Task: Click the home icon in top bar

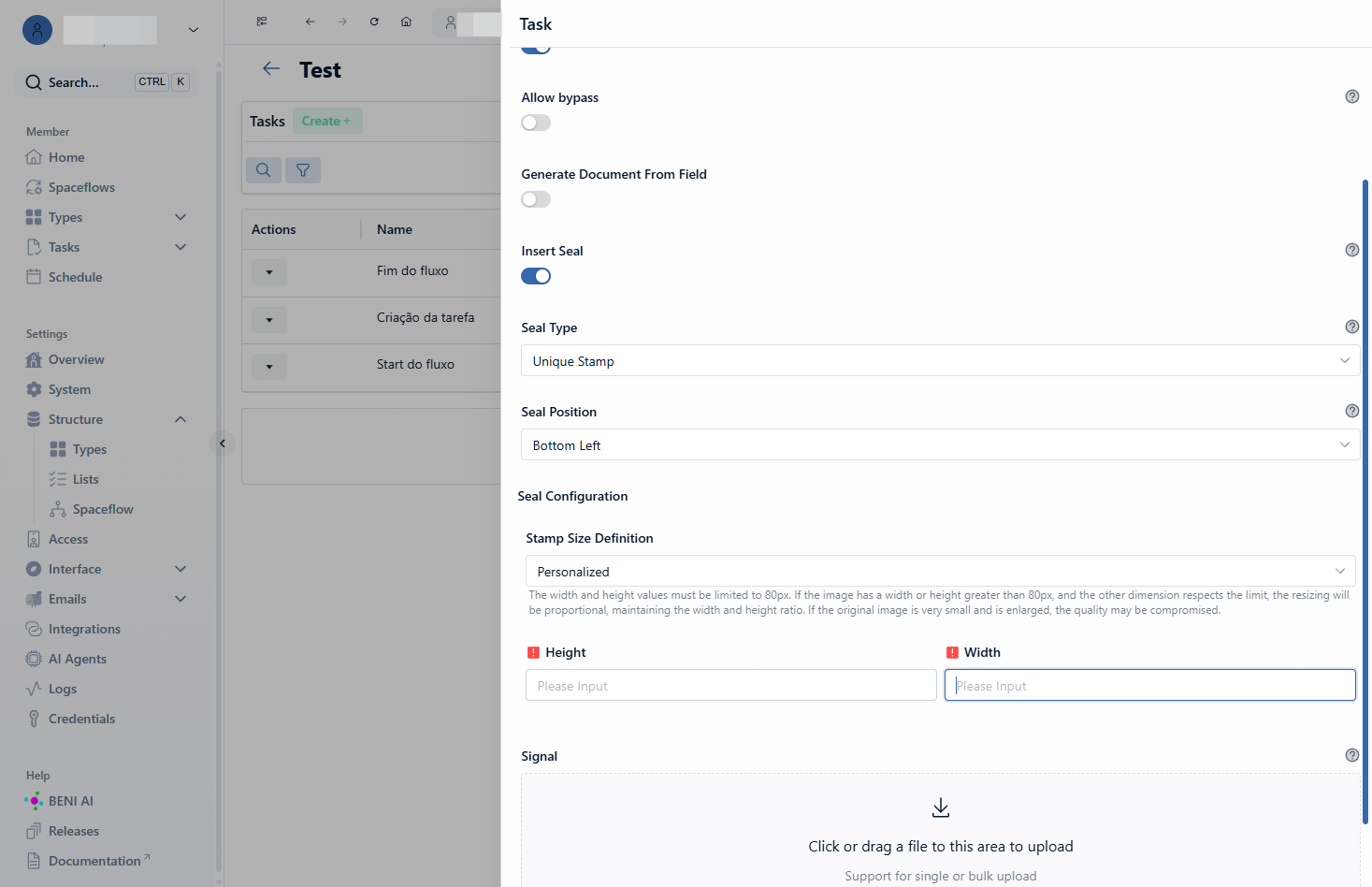Action: pos(406,22)
